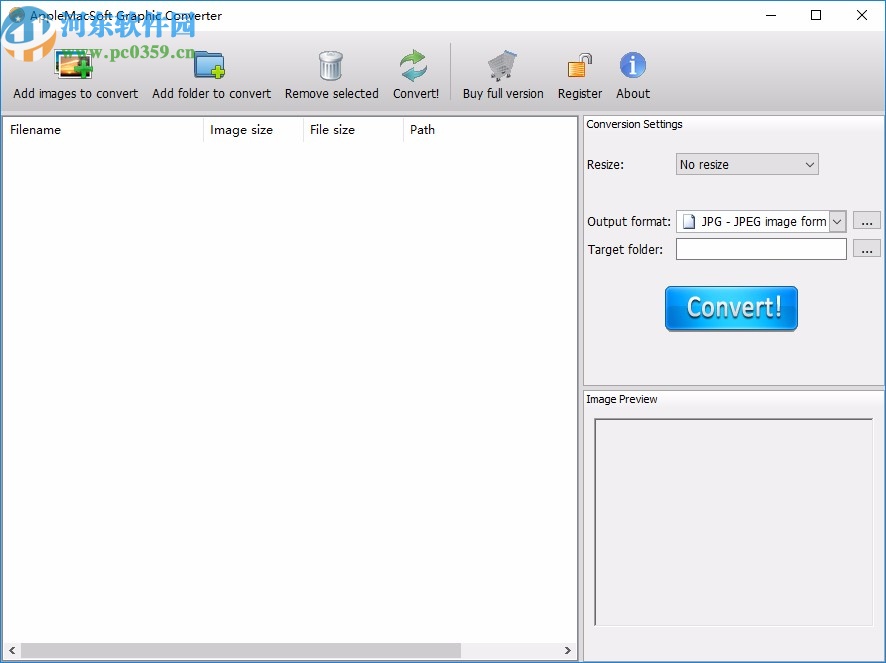Click inside the Target folder input field
This screenshot has width=886, height=663.
pos(760,249)
